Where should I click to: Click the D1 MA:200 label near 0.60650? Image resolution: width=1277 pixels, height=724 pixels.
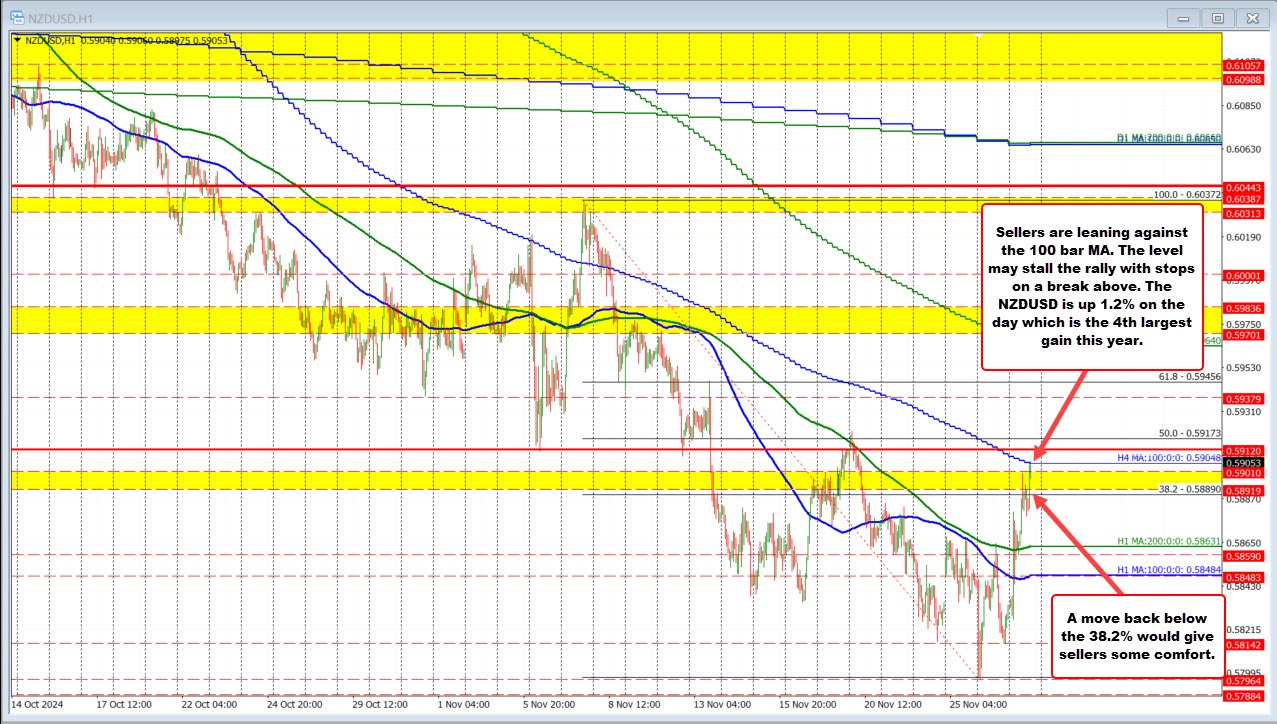tap(1168, 139)
